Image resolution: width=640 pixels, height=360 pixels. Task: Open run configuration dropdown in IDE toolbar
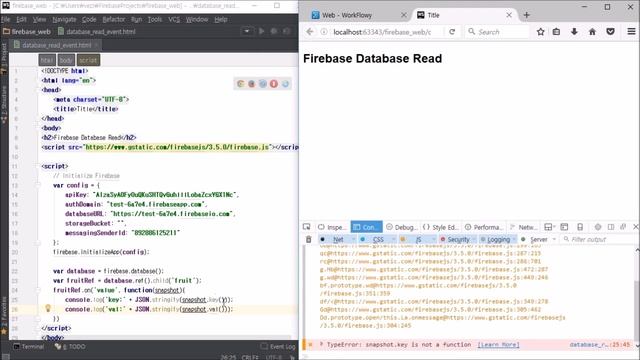point(247,31)
